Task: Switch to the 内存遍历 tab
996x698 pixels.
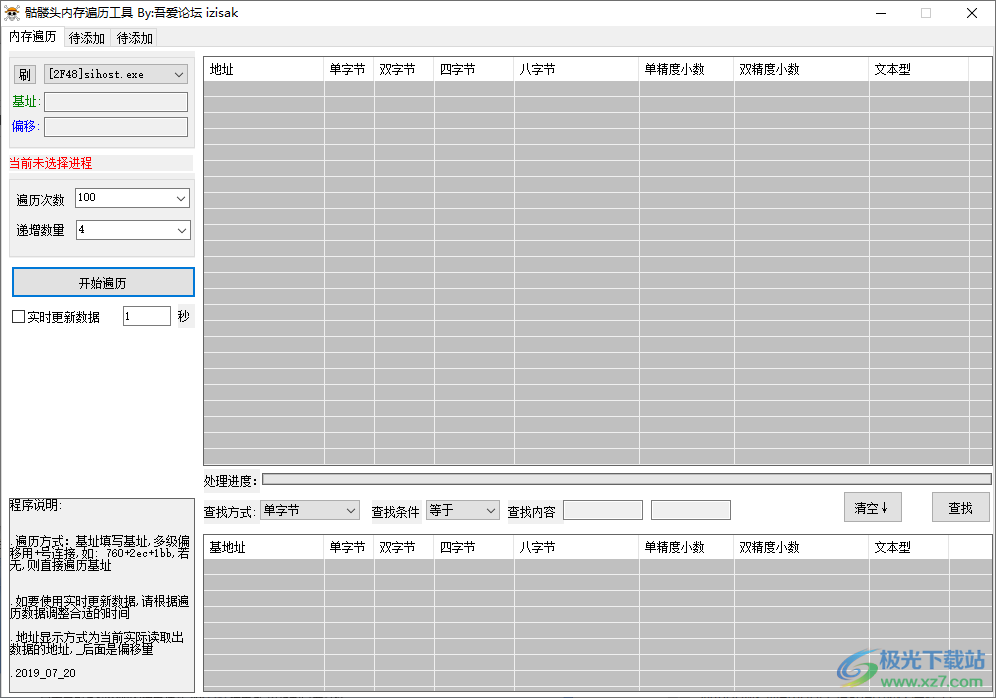Action: click(33, 37)
